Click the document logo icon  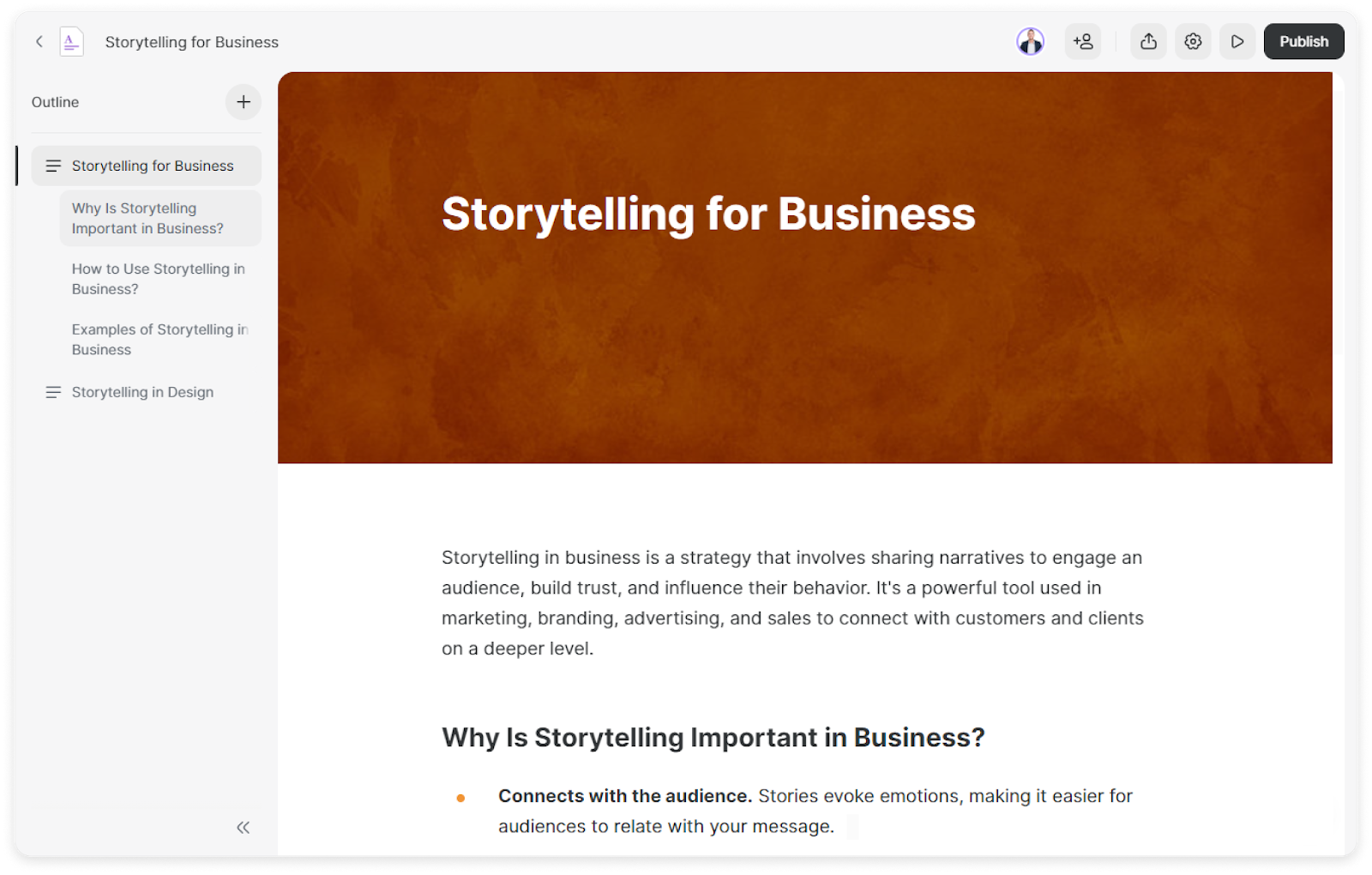71,41
